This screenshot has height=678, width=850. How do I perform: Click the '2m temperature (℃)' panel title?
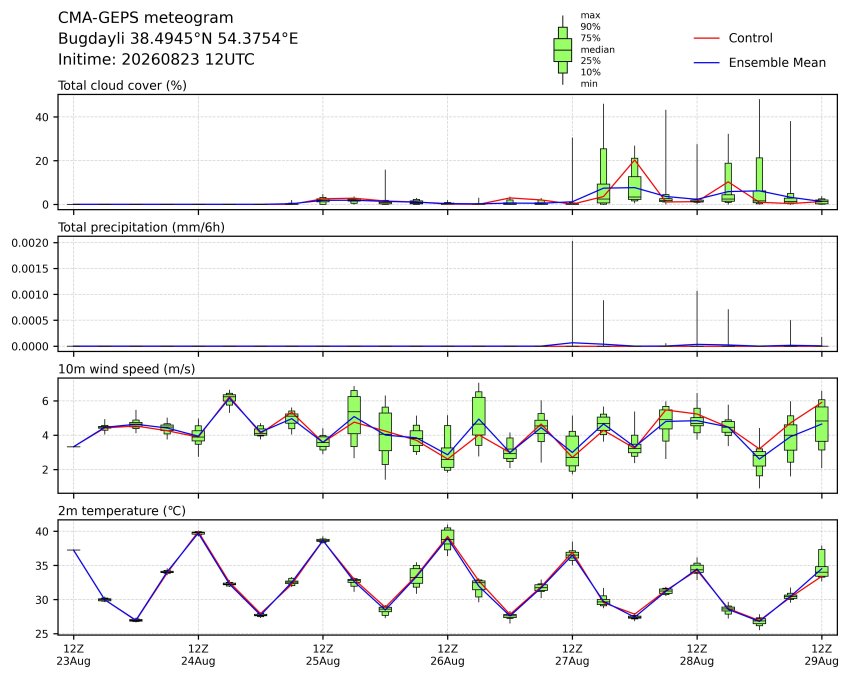[121, 511]
